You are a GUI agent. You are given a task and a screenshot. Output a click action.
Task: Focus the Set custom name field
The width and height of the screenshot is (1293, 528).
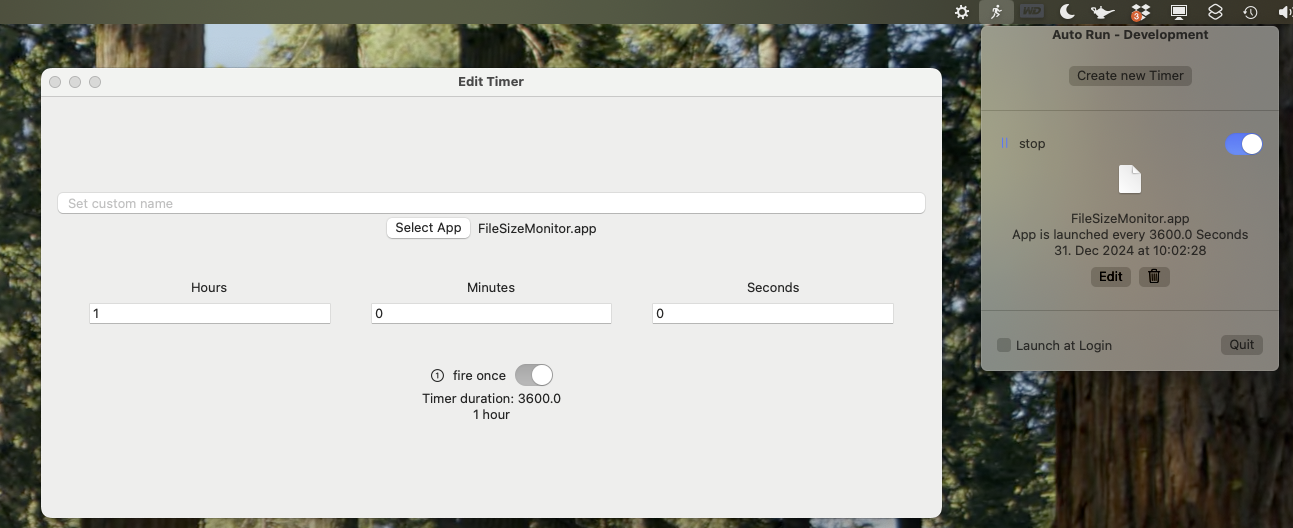(x=491, y=203)
